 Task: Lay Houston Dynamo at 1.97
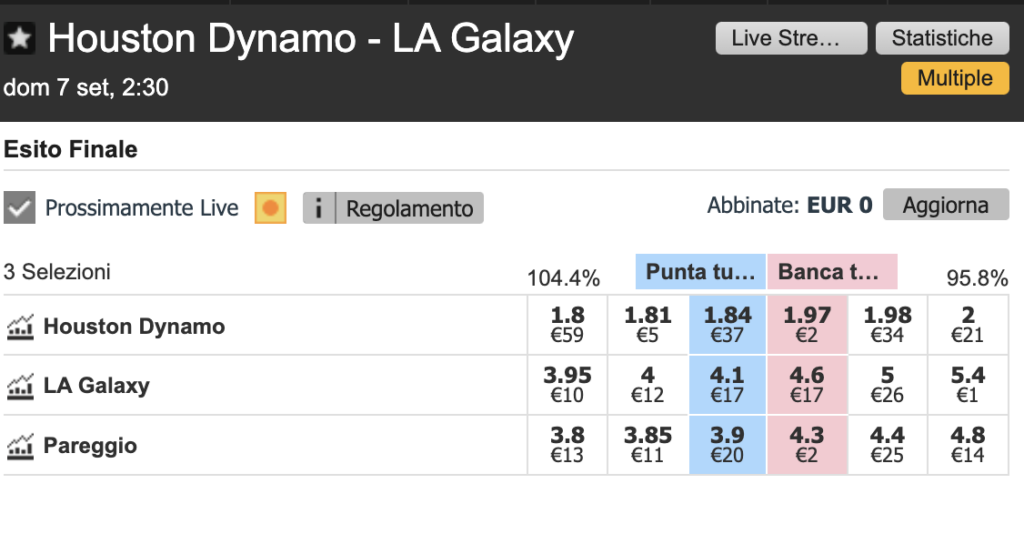(x=807, y=325)
